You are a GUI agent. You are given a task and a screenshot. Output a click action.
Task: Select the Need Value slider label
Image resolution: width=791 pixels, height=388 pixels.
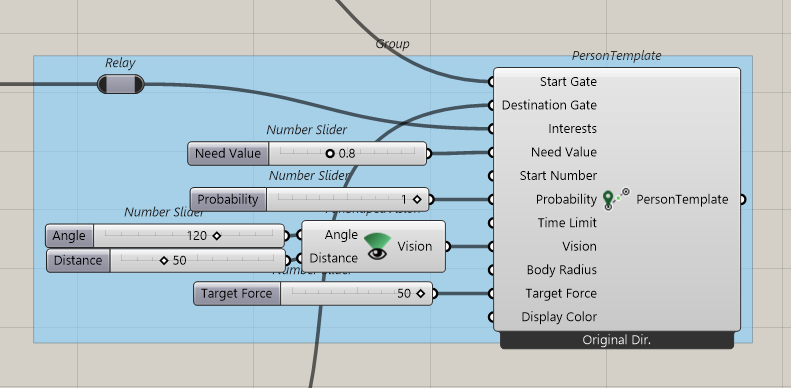coord(228,153)
